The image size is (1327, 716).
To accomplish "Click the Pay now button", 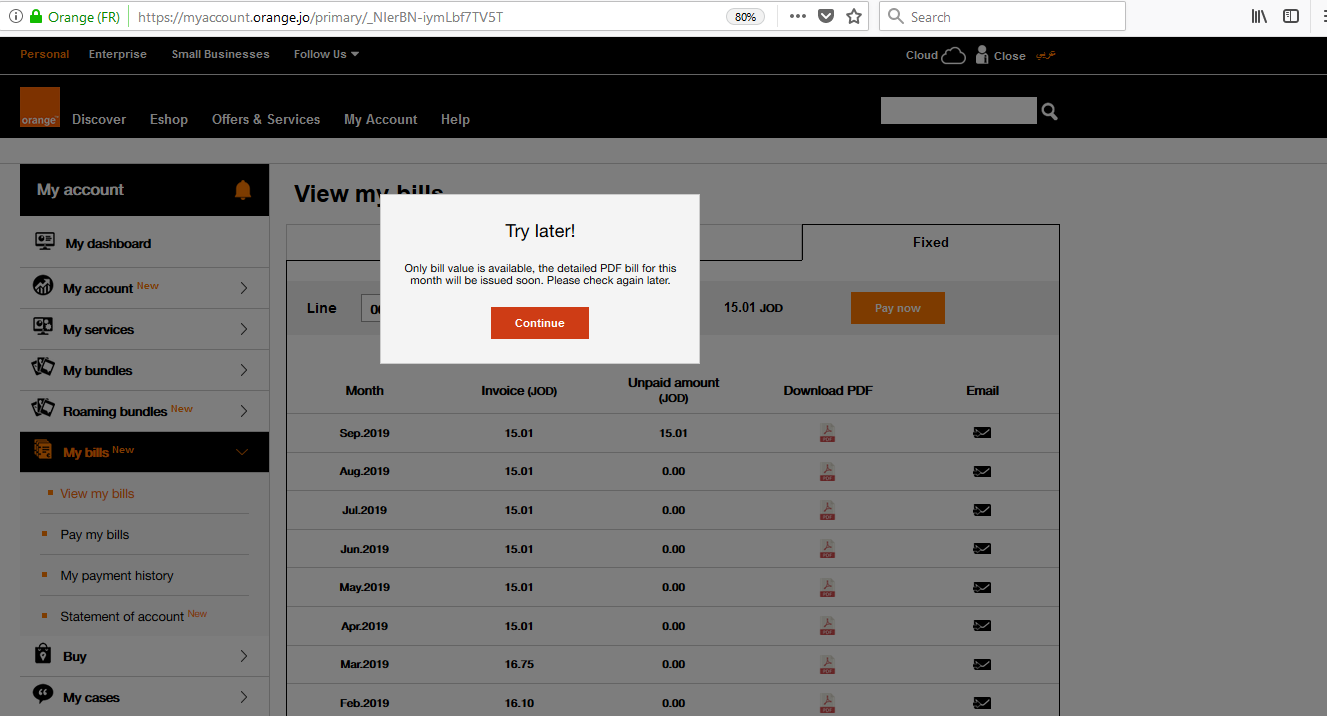I will coord(898,308).
